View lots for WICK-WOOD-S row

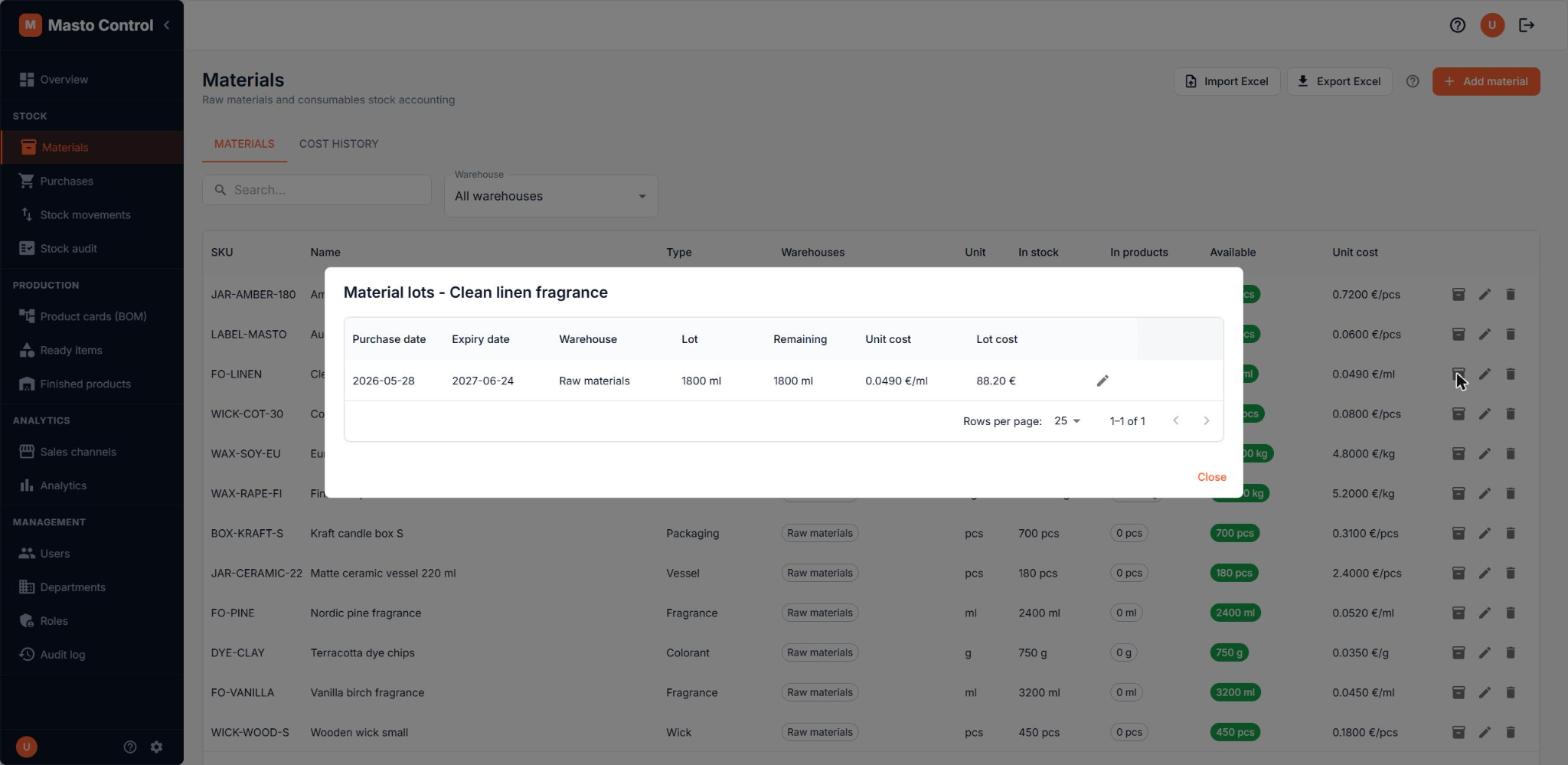1458,732
